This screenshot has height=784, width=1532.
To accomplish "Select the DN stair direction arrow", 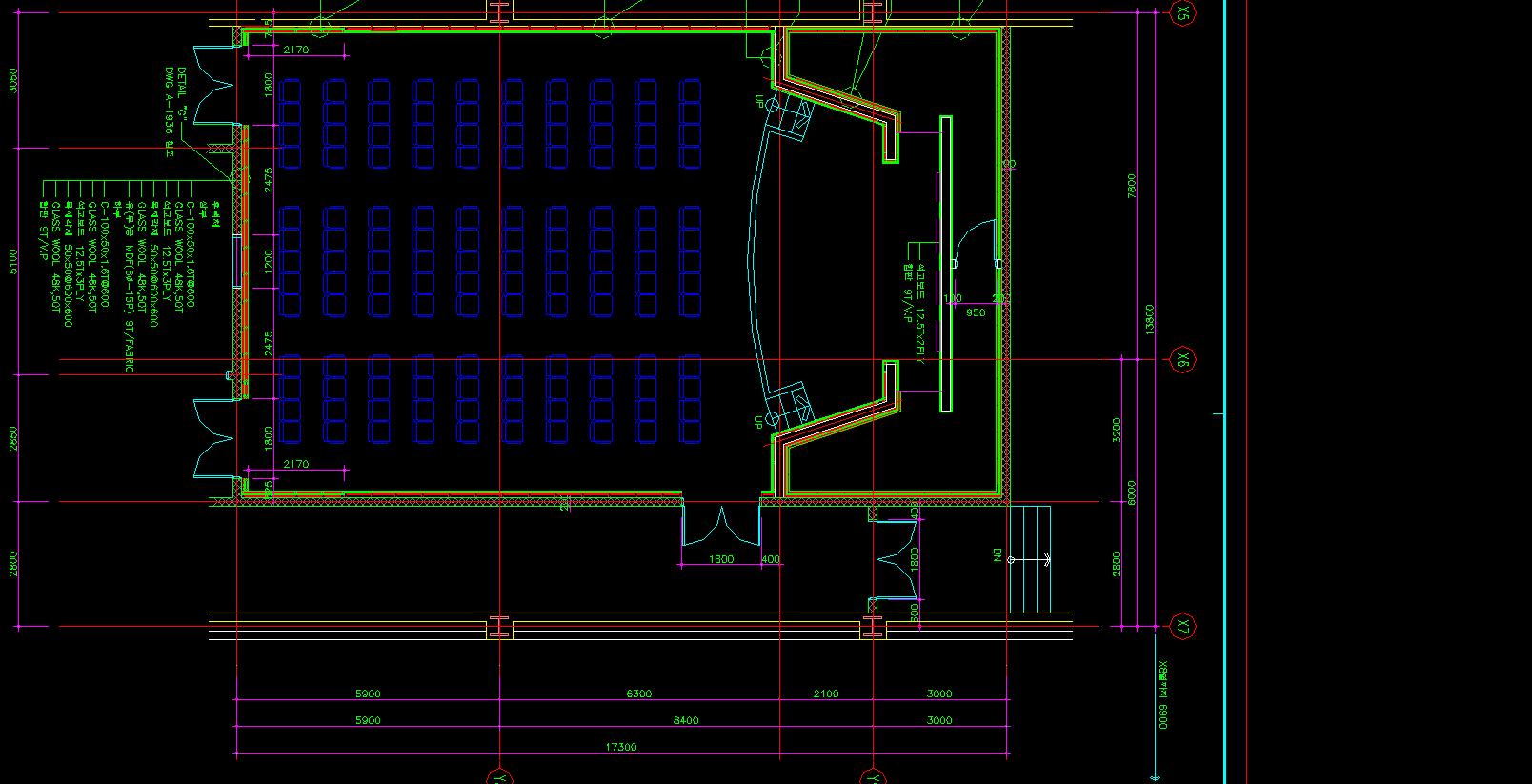I will click(x=1029, y=559).
